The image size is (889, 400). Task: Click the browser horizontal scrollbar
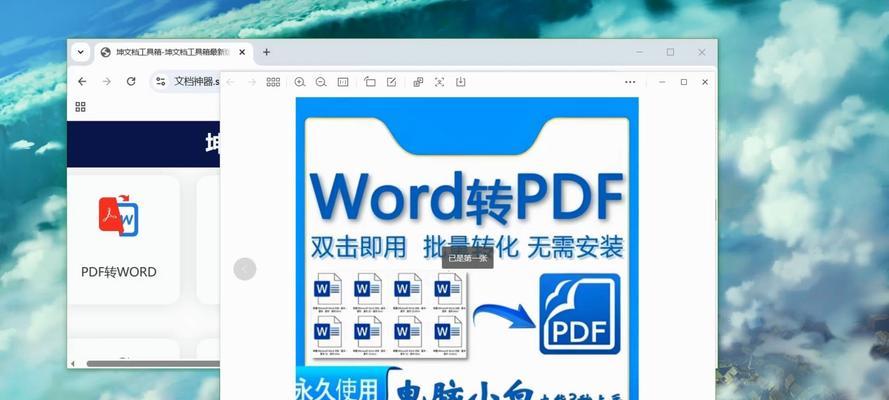click(153, 364)
